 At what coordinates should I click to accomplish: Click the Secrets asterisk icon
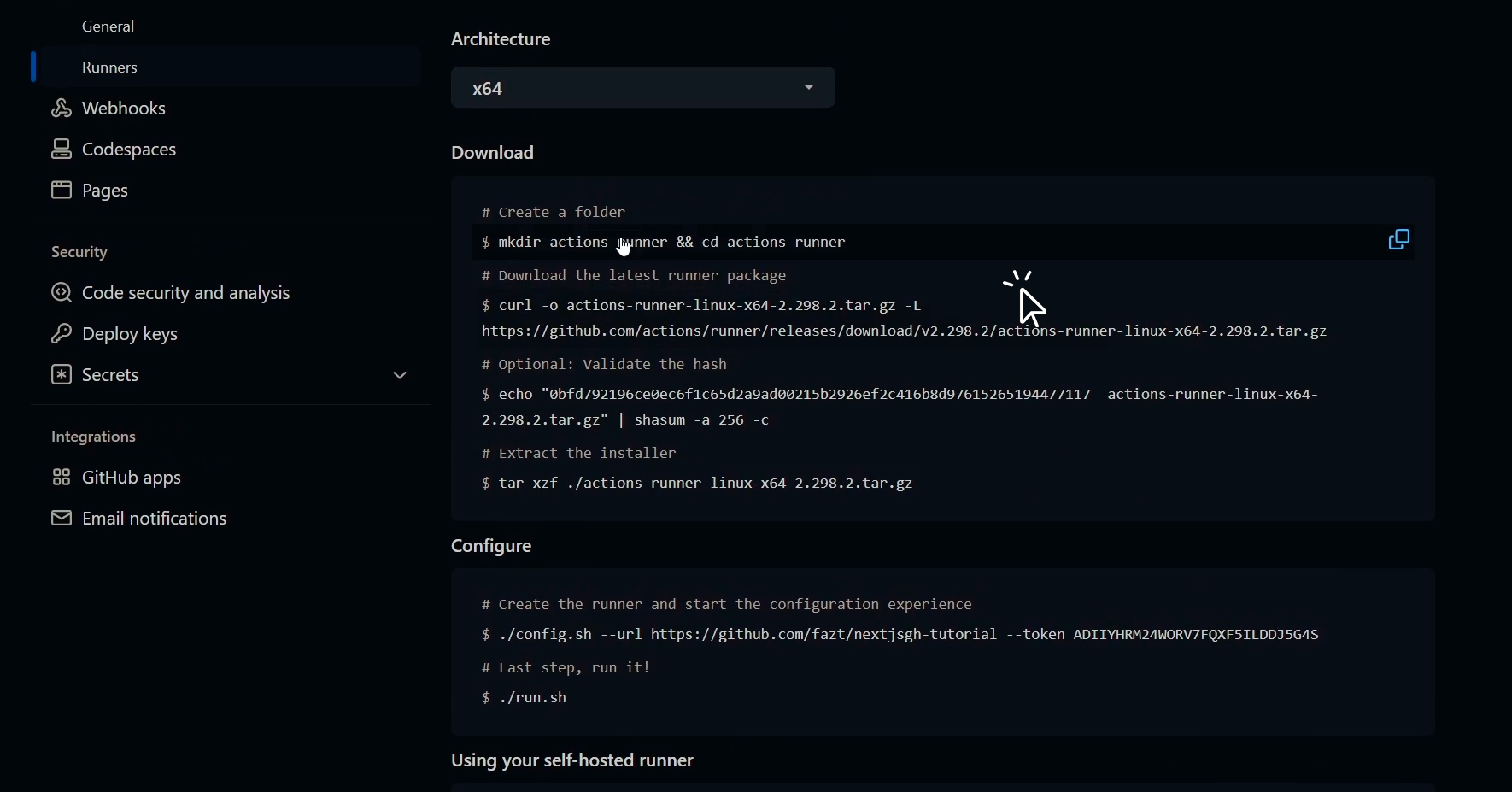[61, 375]
